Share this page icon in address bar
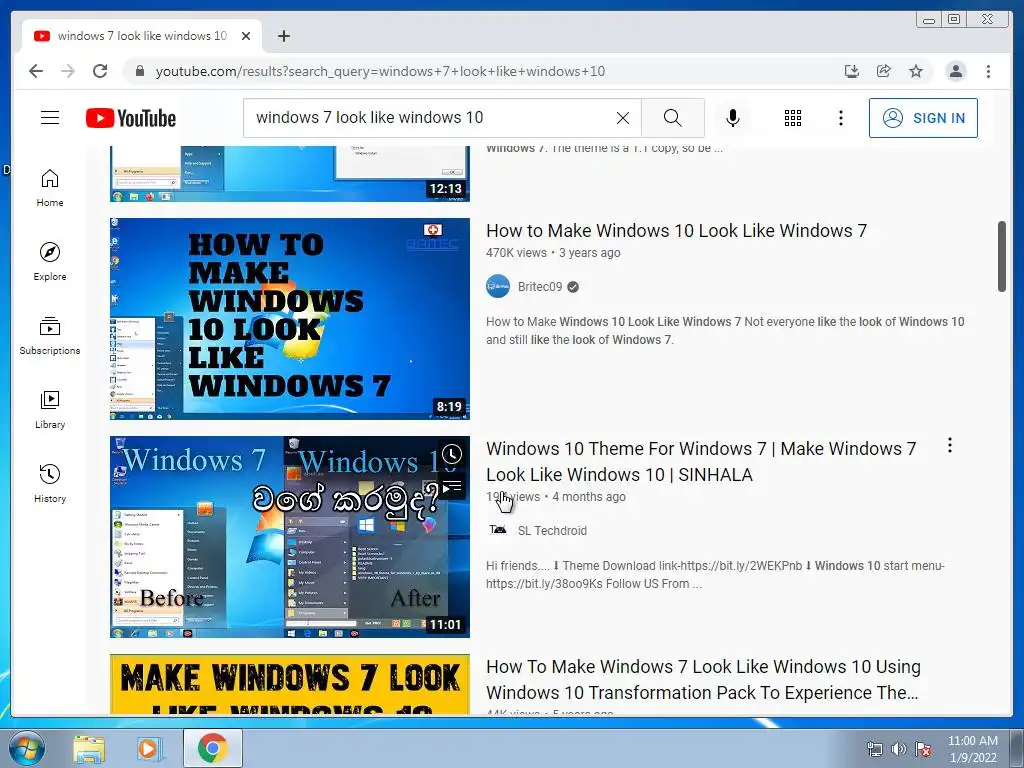1024x768 pixels. (x=884, y=71)
